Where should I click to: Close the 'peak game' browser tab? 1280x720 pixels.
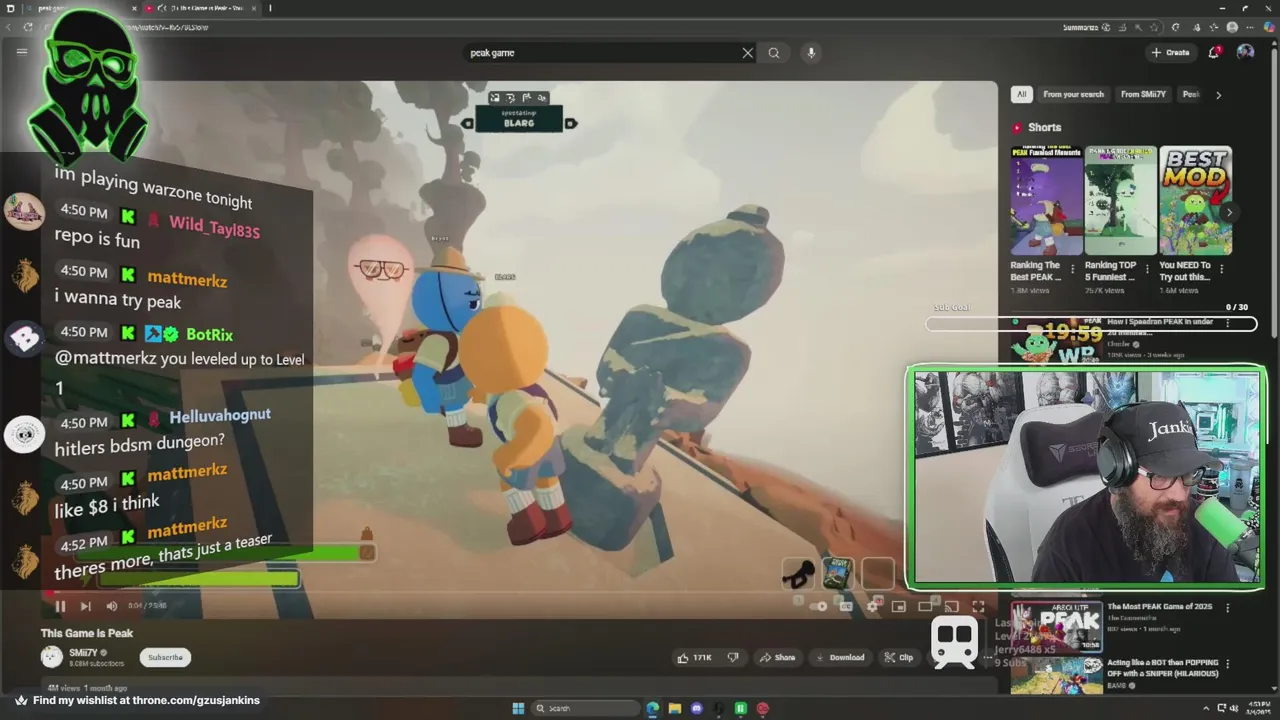pos(134,8)
